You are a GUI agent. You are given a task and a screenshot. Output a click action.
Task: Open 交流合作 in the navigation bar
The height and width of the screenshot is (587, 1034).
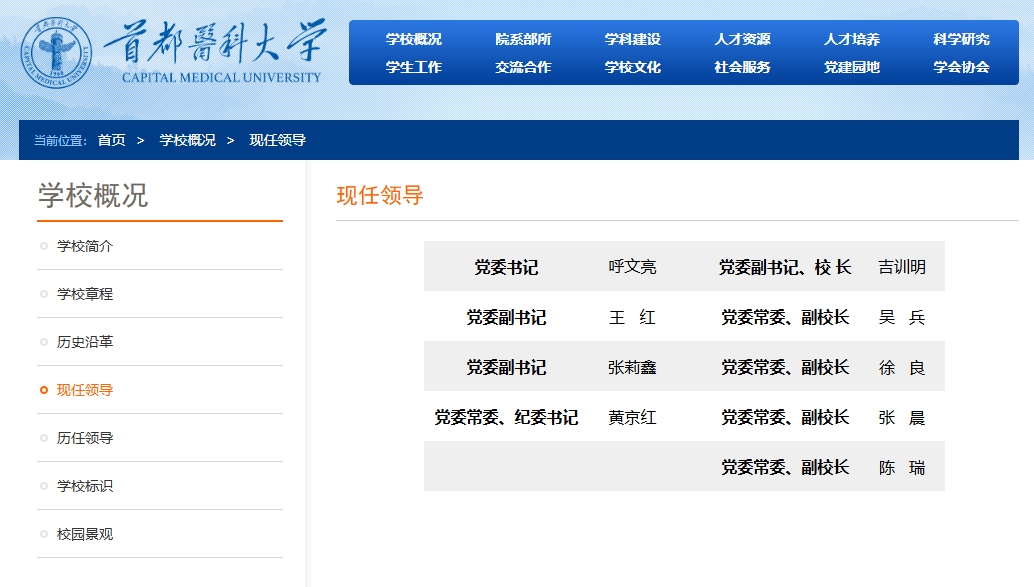(x=523, y=67)
